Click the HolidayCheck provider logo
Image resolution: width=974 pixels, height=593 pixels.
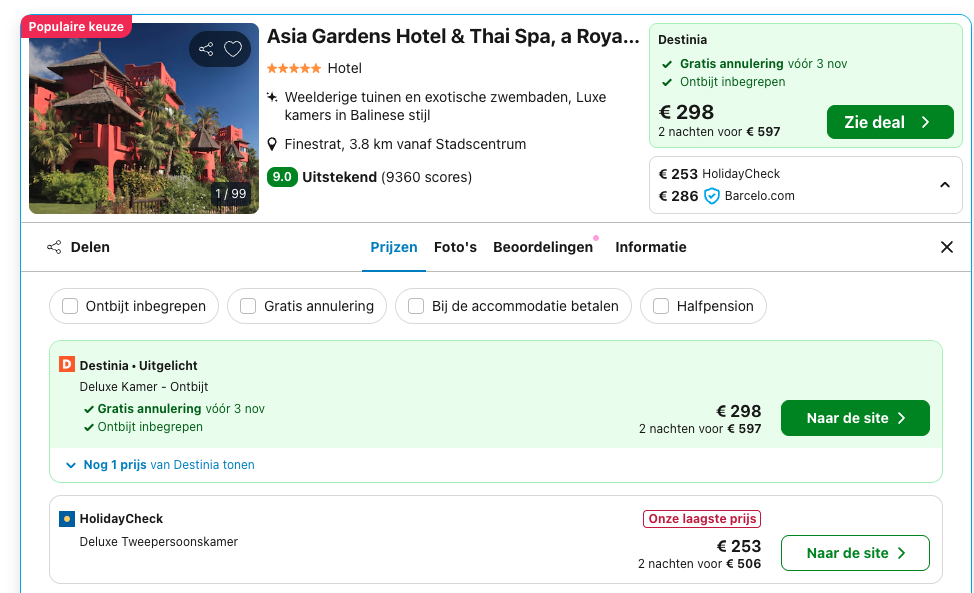point(66,519)
